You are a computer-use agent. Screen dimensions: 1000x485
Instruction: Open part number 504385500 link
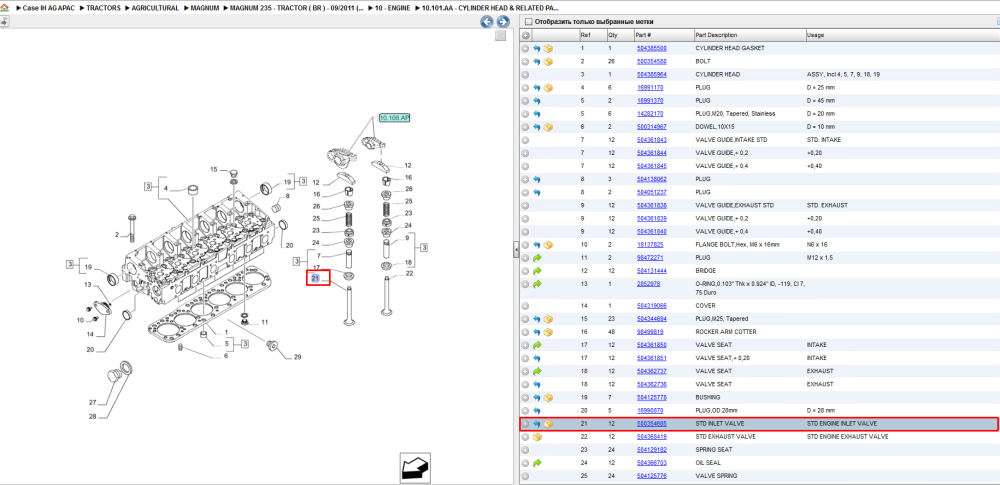pos(652,48)
